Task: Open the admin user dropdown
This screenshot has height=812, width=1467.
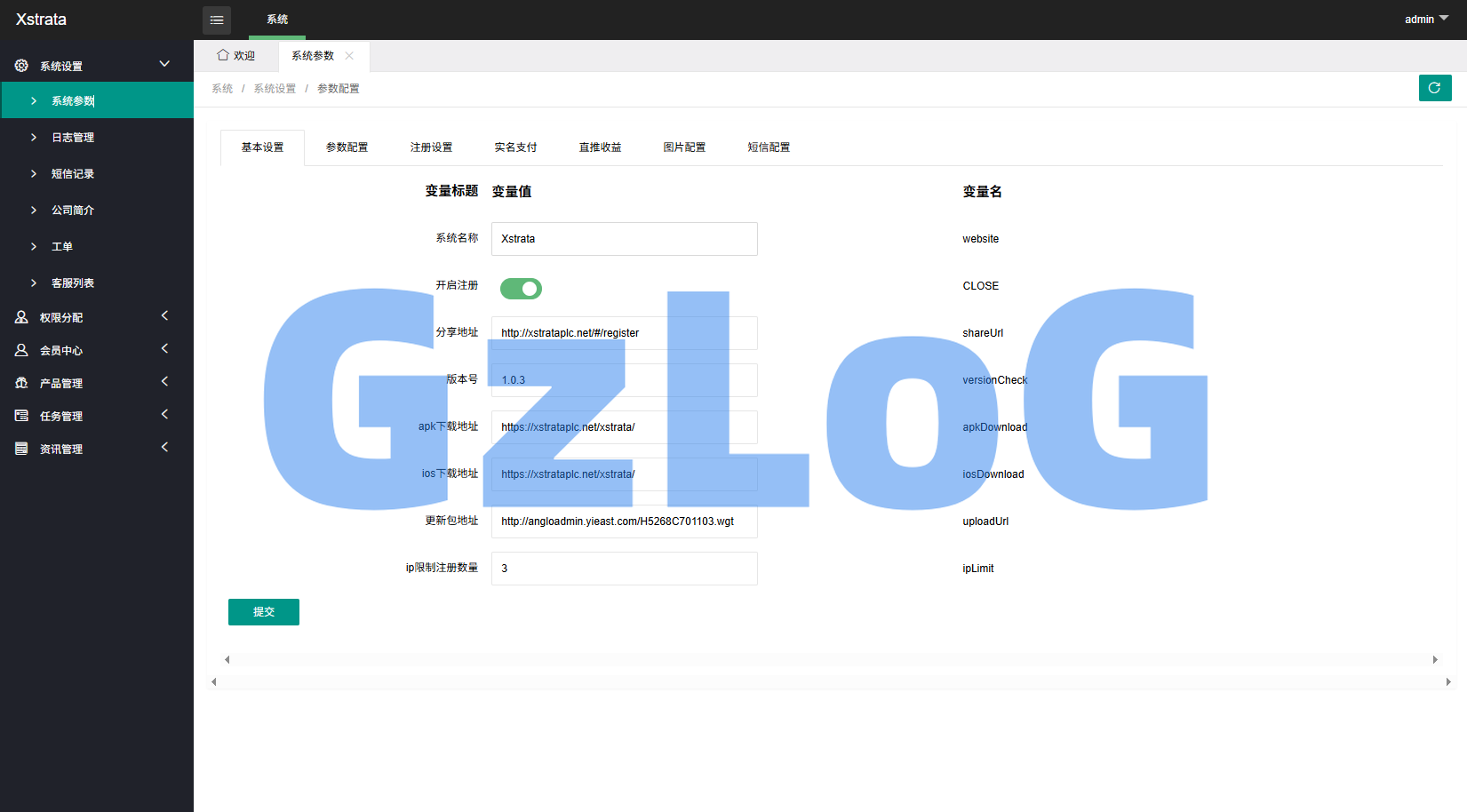Action: [x=1426, y=20]
